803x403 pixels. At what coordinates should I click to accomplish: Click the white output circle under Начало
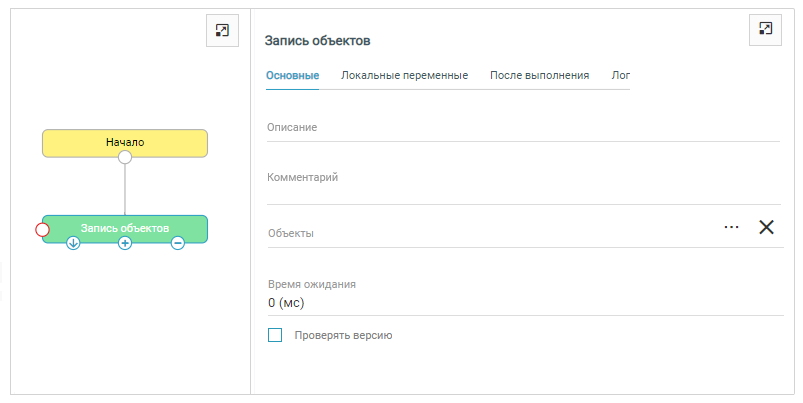click(x=125, y=157)
